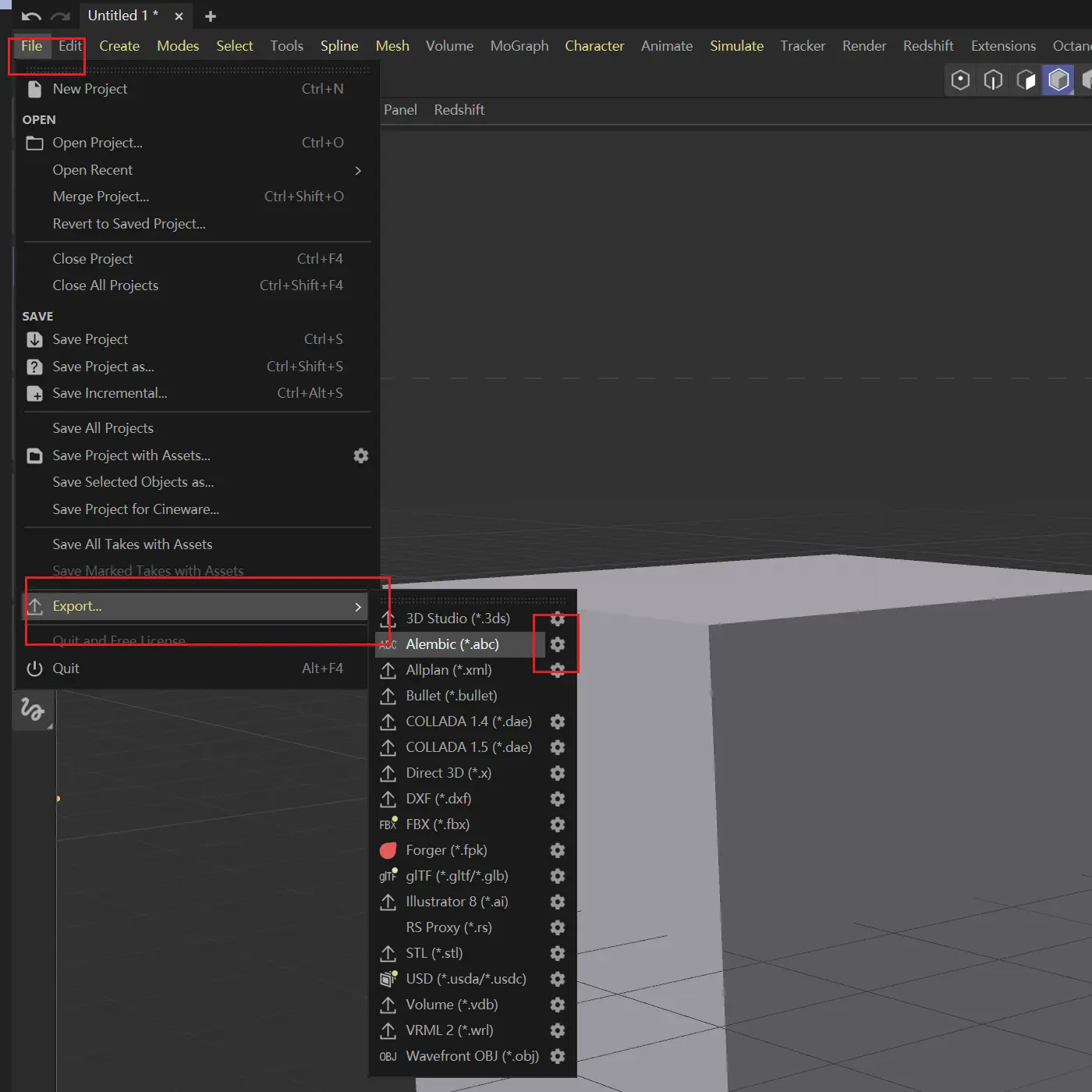This screenshot has width=1092, height=1092.
Task: Open settings gear for RS Proxy export
Action: 558,927
